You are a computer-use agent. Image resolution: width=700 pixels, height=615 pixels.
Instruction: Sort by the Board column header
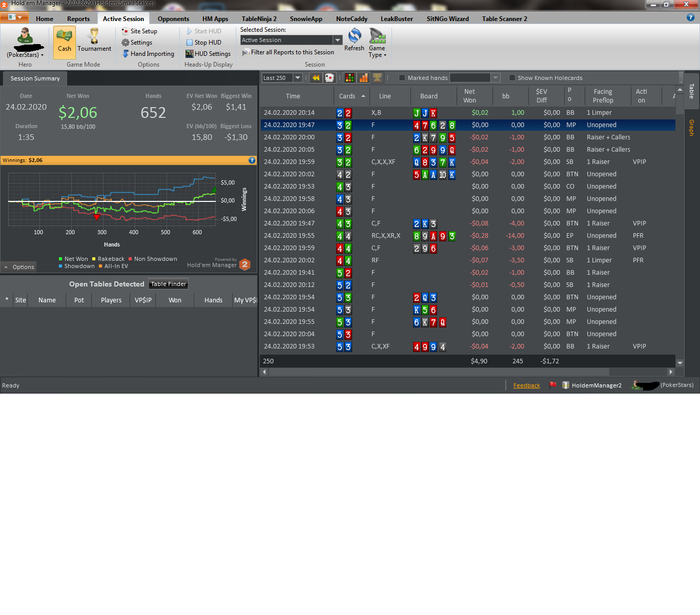(x=429, y=96)
